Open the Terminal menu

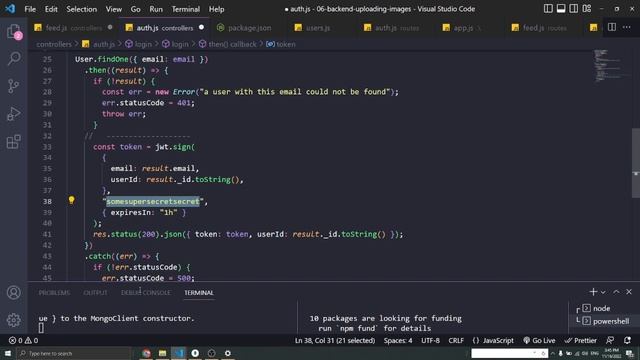186,9
